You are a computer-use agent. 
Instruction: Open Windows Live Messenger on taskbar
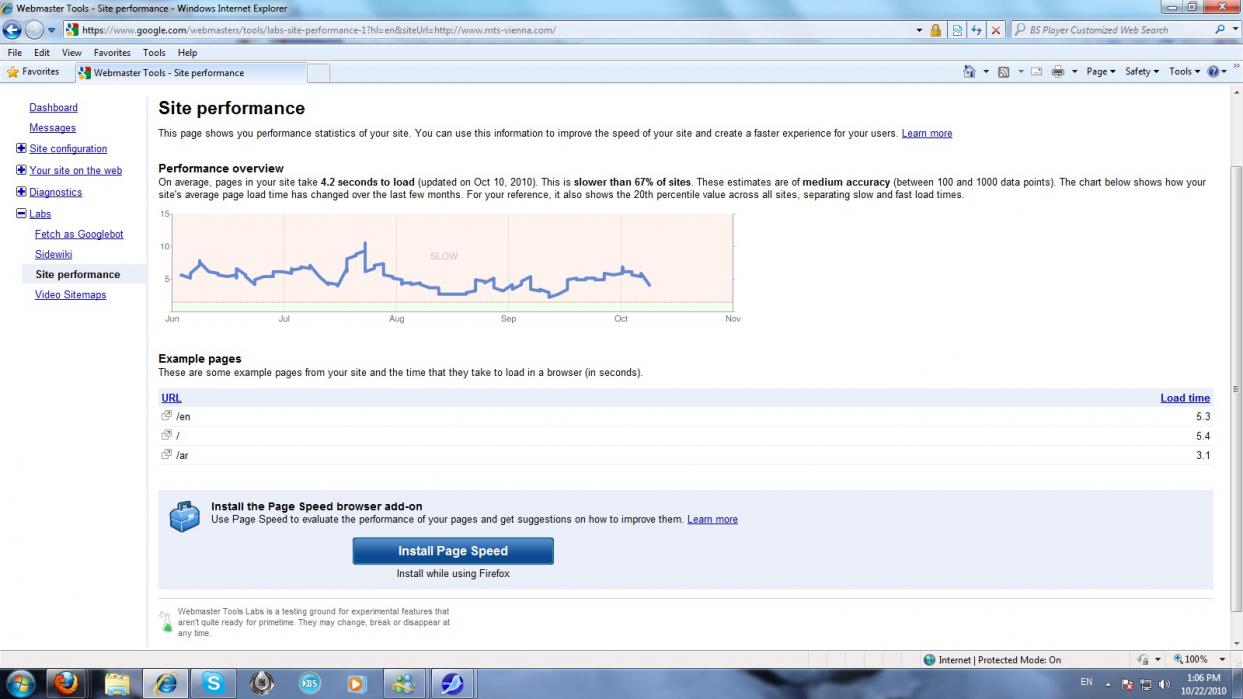404,683
